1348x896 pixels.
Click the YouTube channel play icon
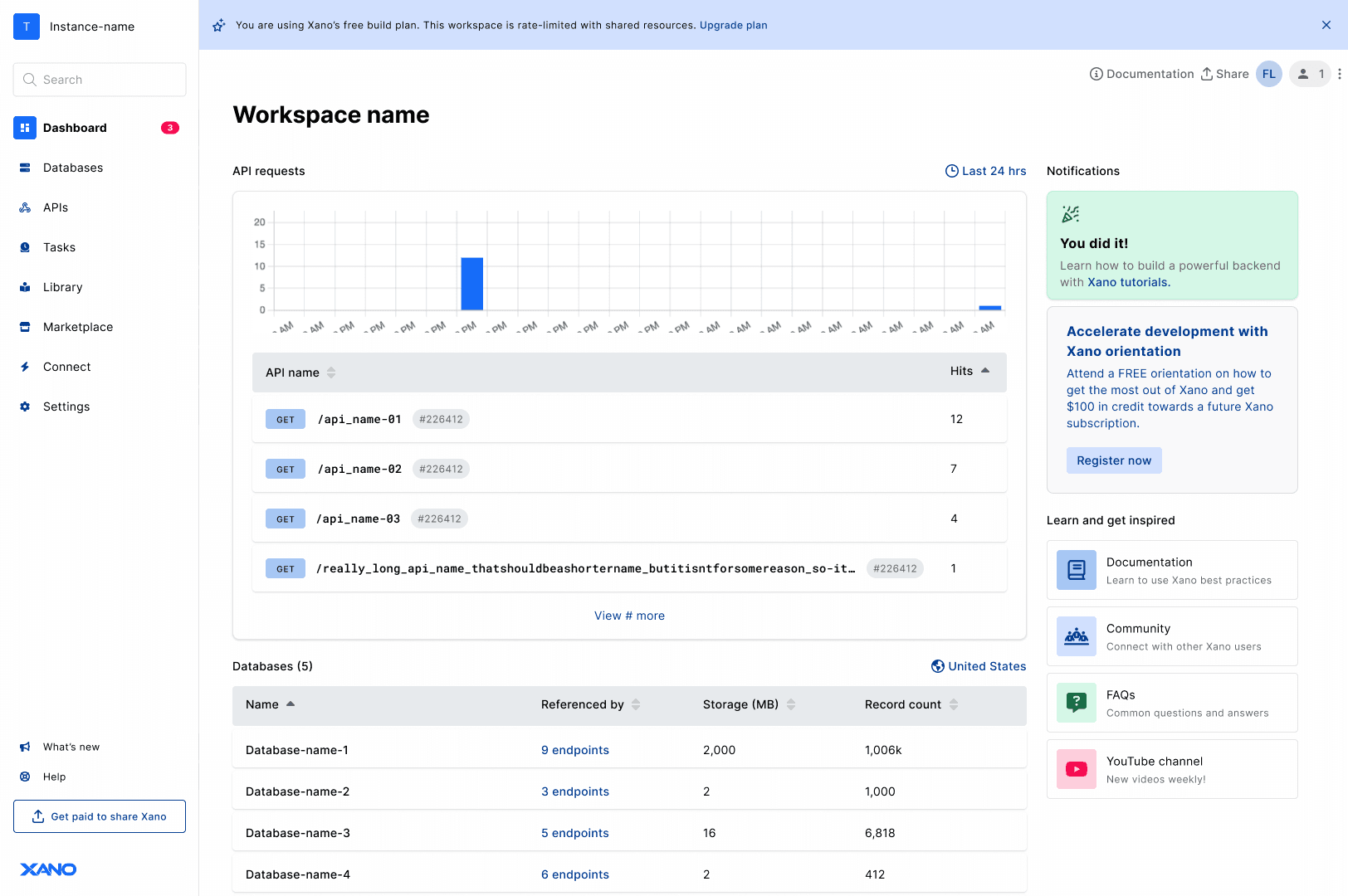pyautogui.click(x=1077, y=769)
